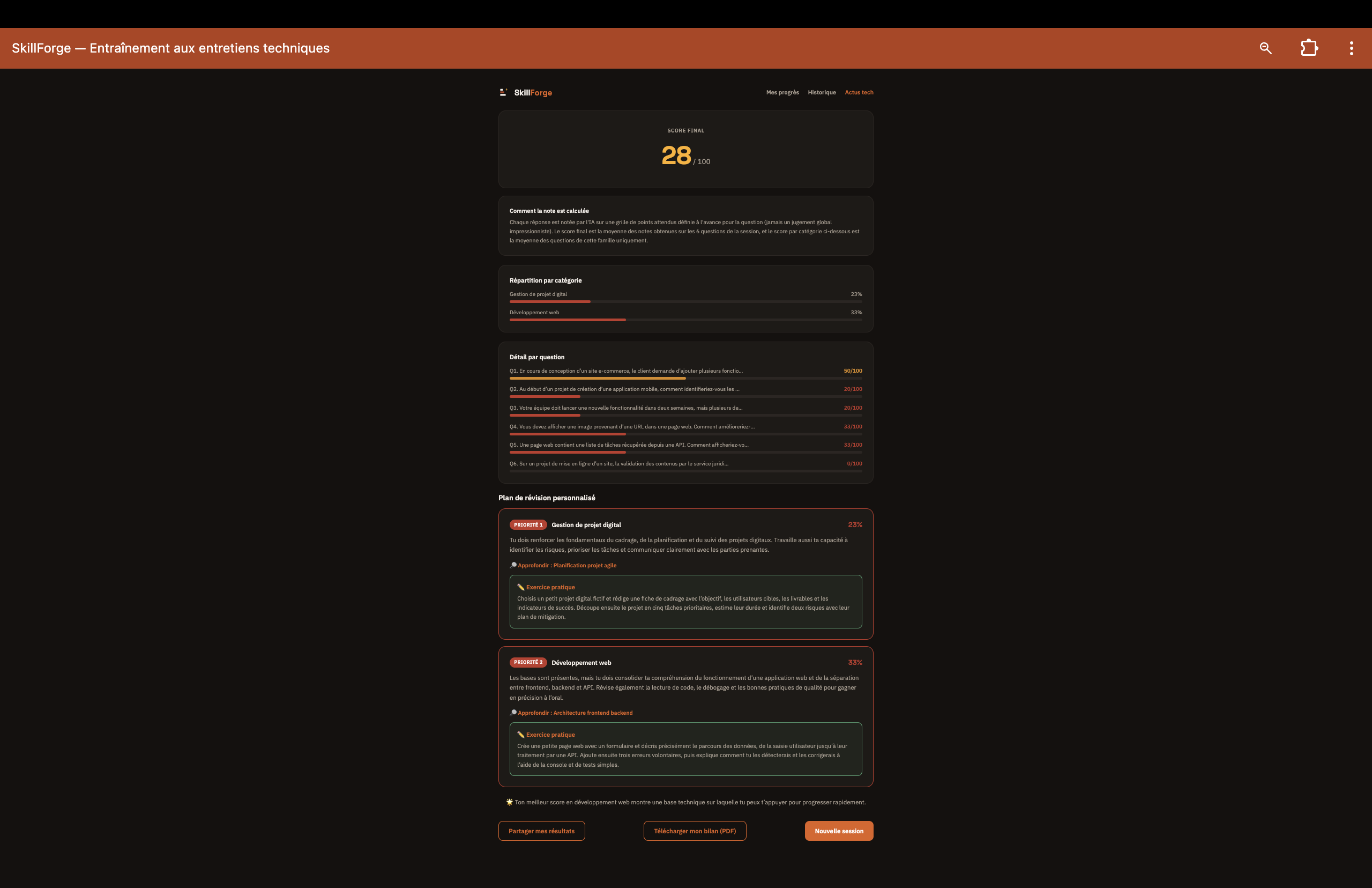Click the Q1 score progress bar
This screenshot has width=1372, height=888.
pos(685,378)
